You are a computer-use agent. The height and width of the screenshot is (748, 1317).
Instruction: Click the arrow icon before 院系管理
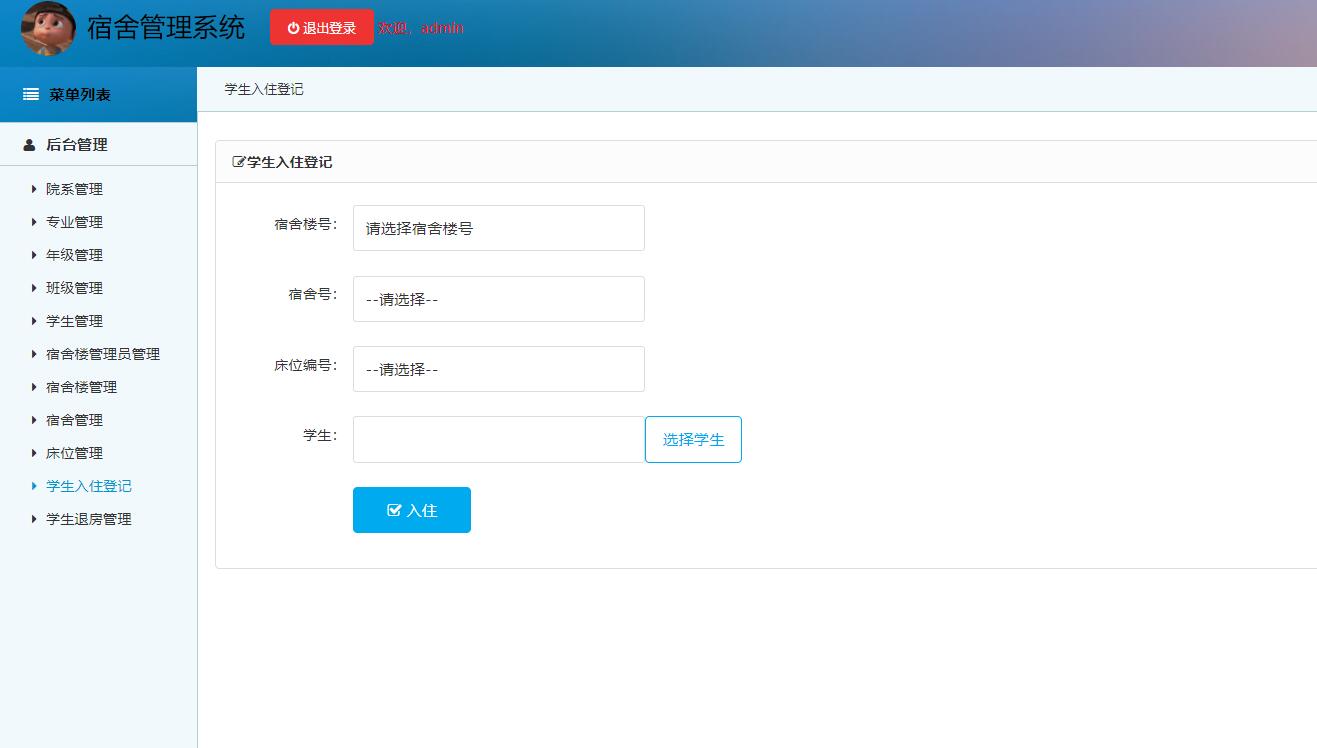point(35,189)
